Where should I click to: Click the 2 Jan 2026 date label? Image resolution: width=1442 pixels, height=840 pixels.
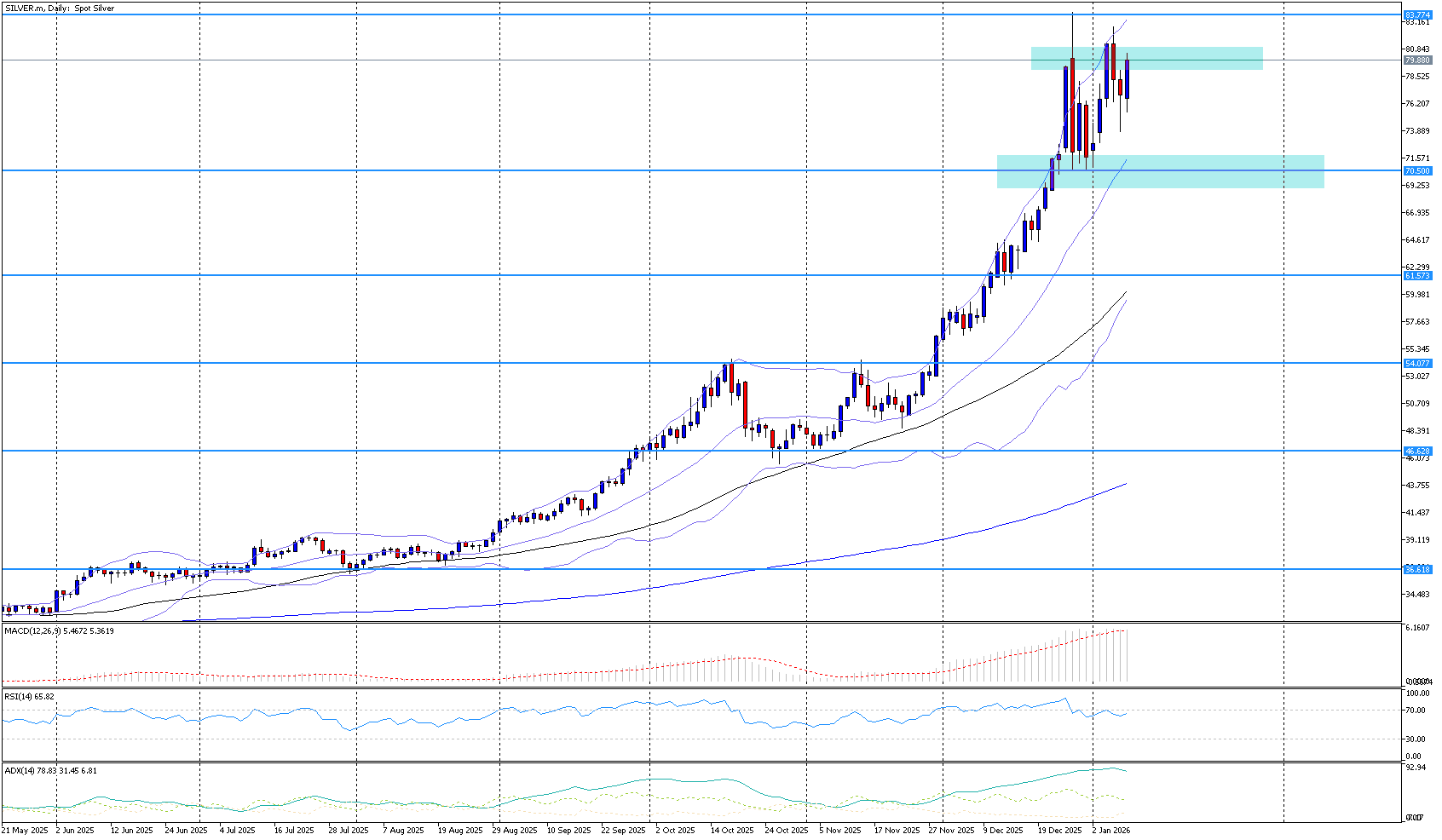pos(1110,831)
